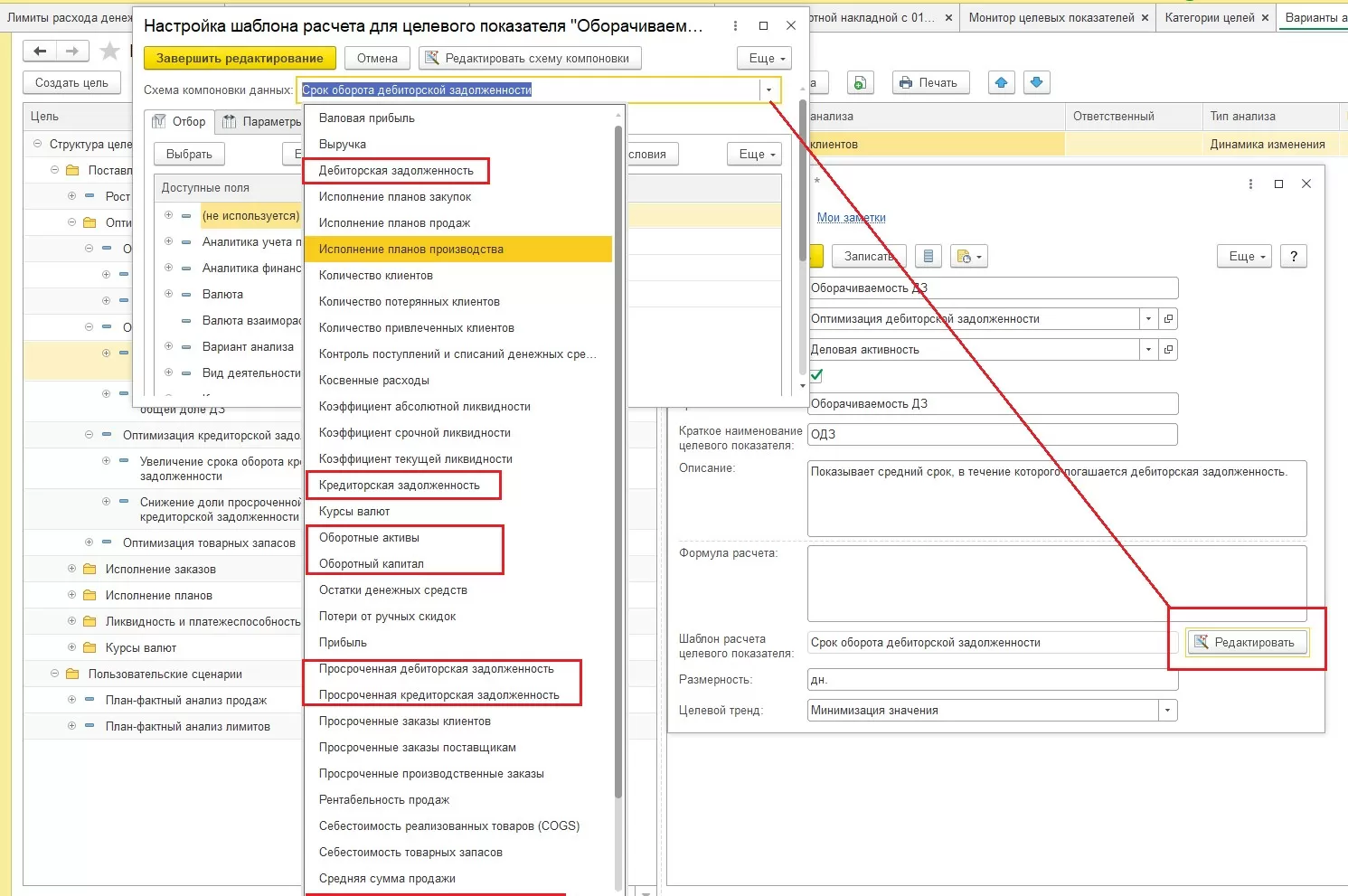
Task: Open the Целевой тренд dropdown arrow
Action: [x=1167, y=711]
